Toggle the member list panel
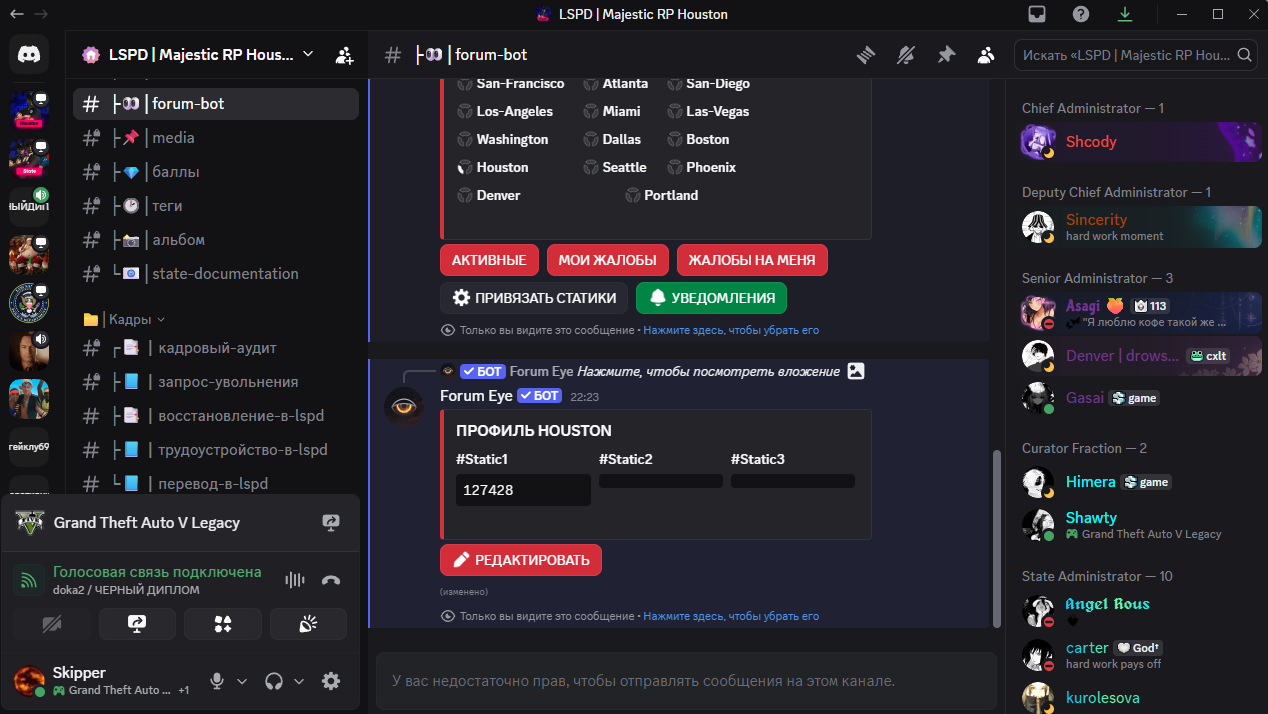 coord(986,55)
